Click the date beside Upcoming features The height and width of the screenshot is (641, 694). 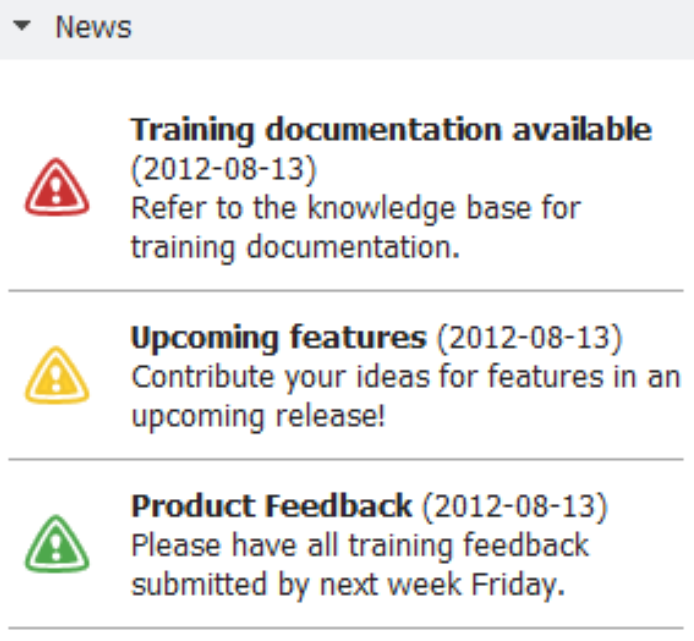tap(529, 339)
